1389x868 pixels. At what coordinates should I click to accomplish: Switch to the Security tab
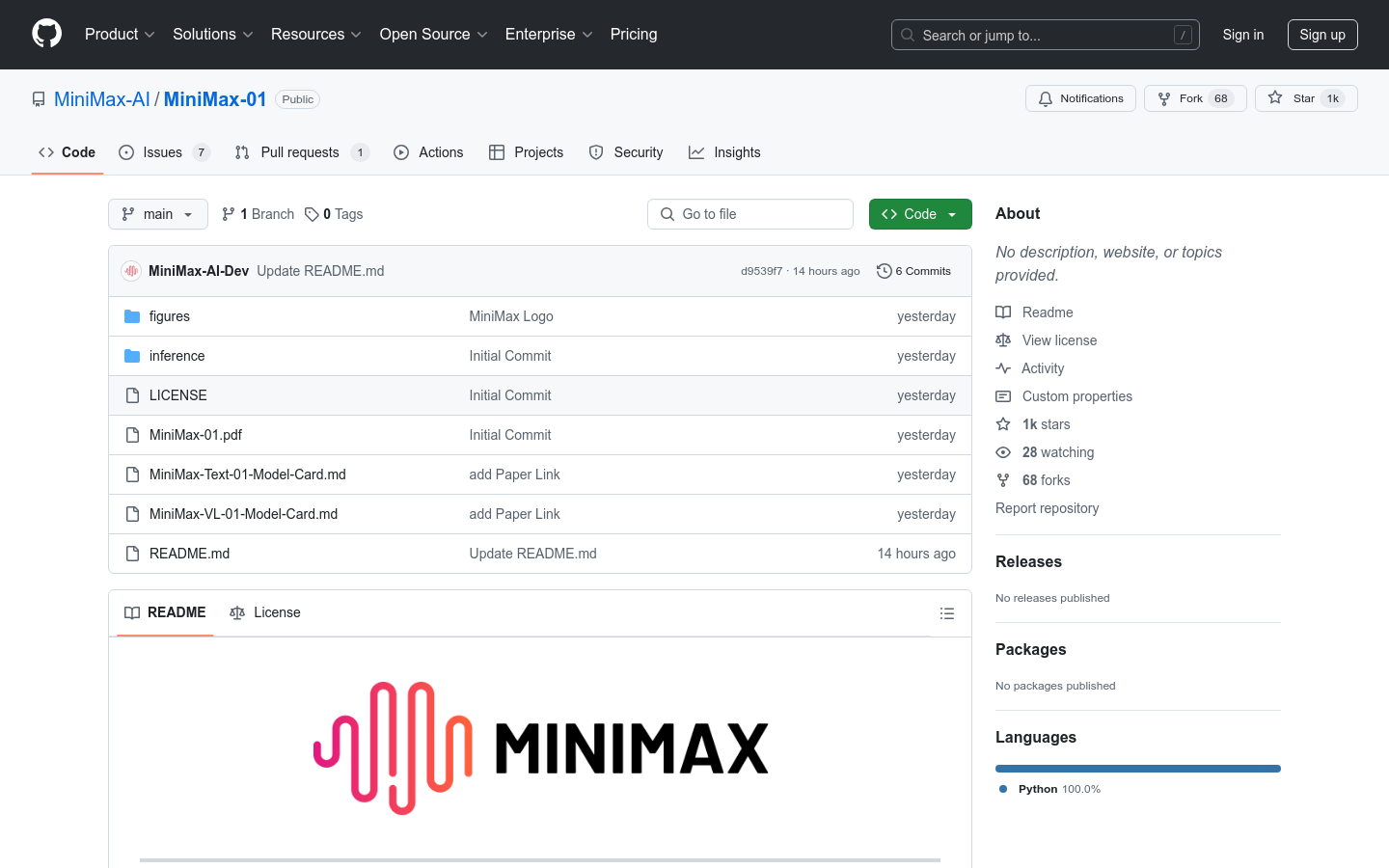point(626,152)
